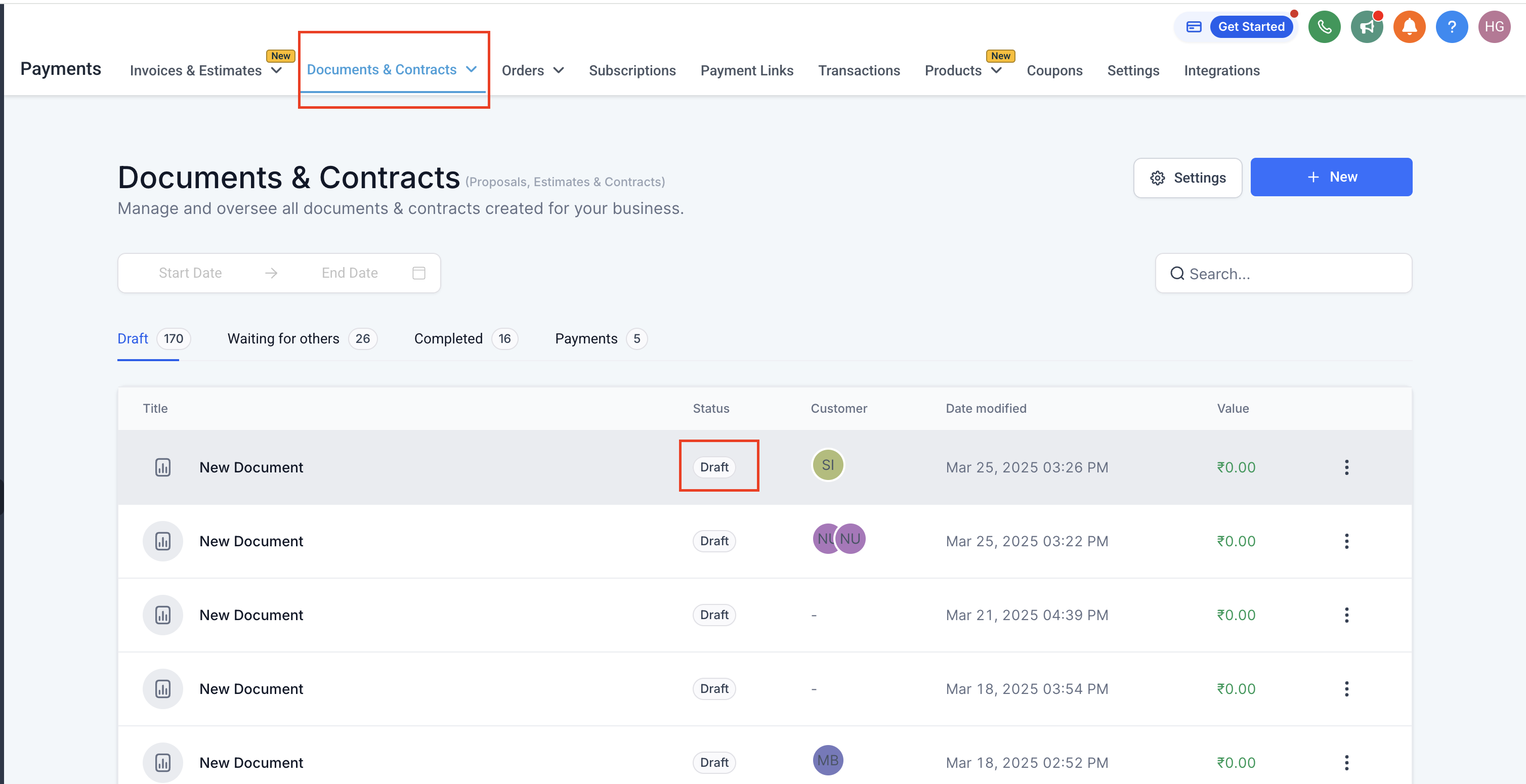Viewport: 1526px width, 784px height.
Task: Click the Search input field
Action: [1291, 274]
